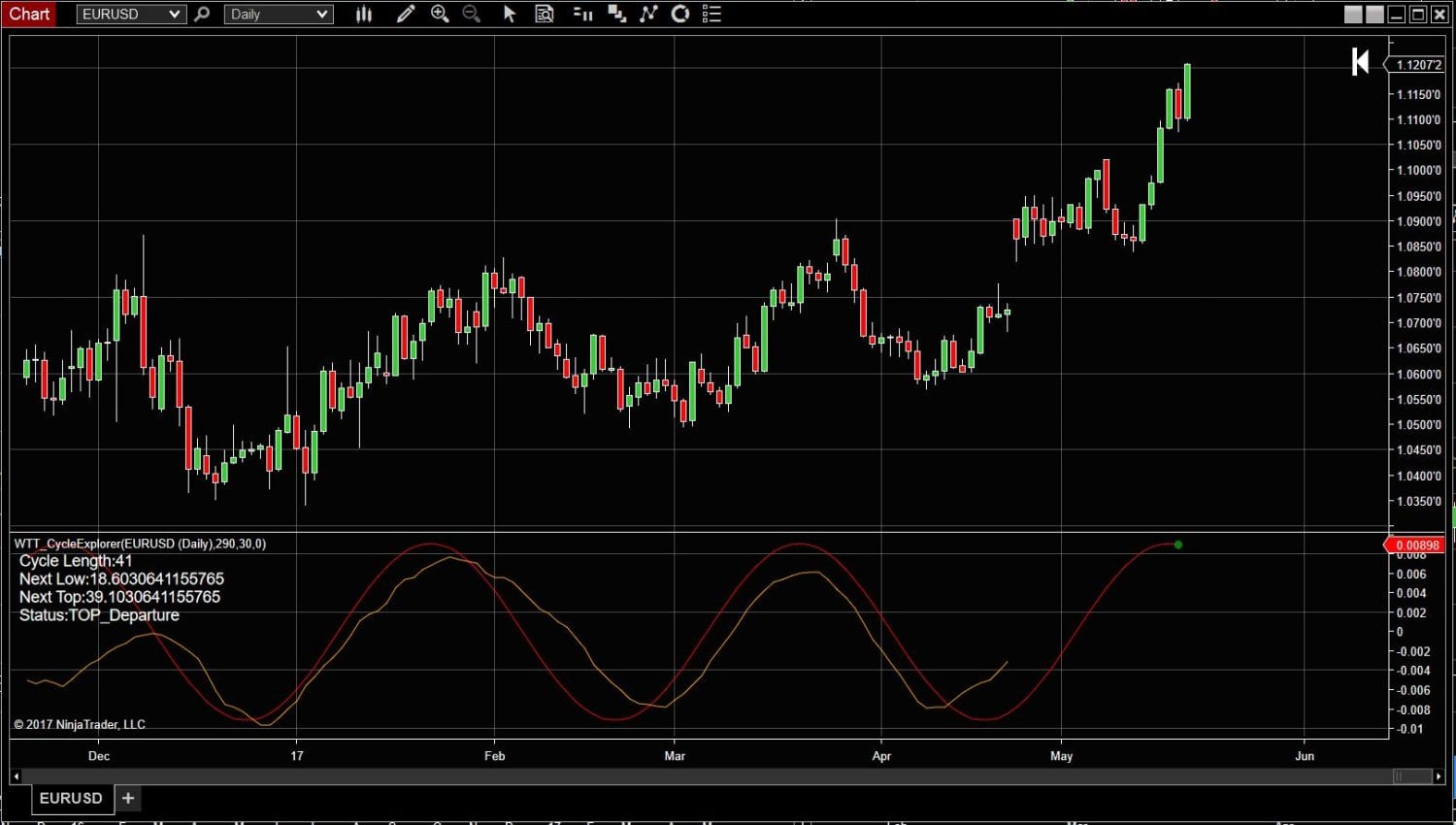The height and width of the screenshot is (825, 1456).
Task: Click the return-to-latest-bar arrow icon
Action: pos(1360,62)
